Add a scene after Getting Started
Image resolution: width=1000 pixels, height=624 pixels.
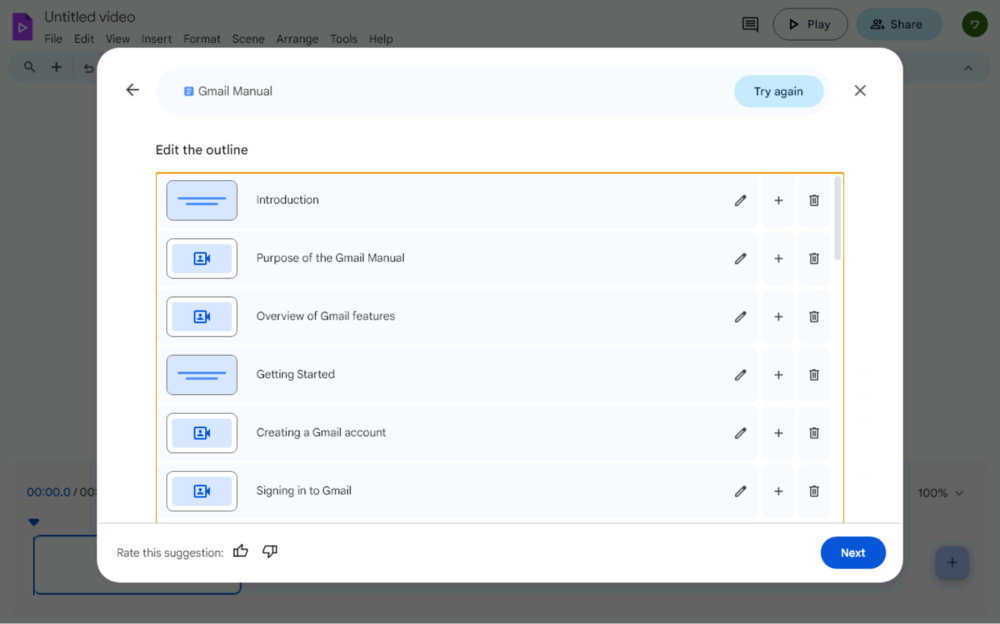click(x=778, y=375)
